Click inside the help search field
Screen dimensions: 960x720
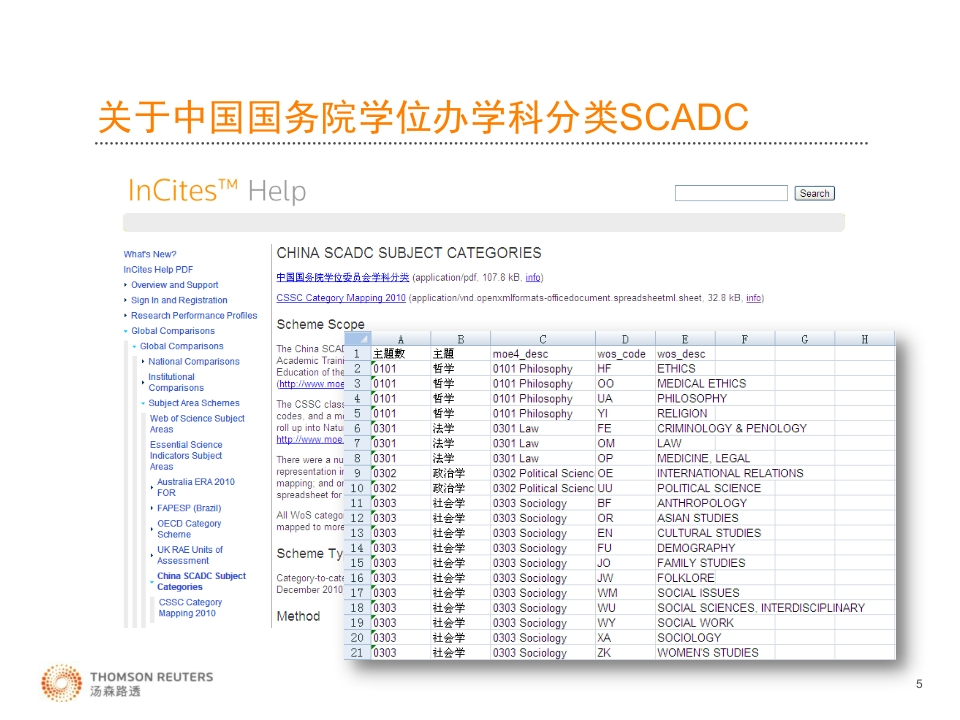pos(731,193)
